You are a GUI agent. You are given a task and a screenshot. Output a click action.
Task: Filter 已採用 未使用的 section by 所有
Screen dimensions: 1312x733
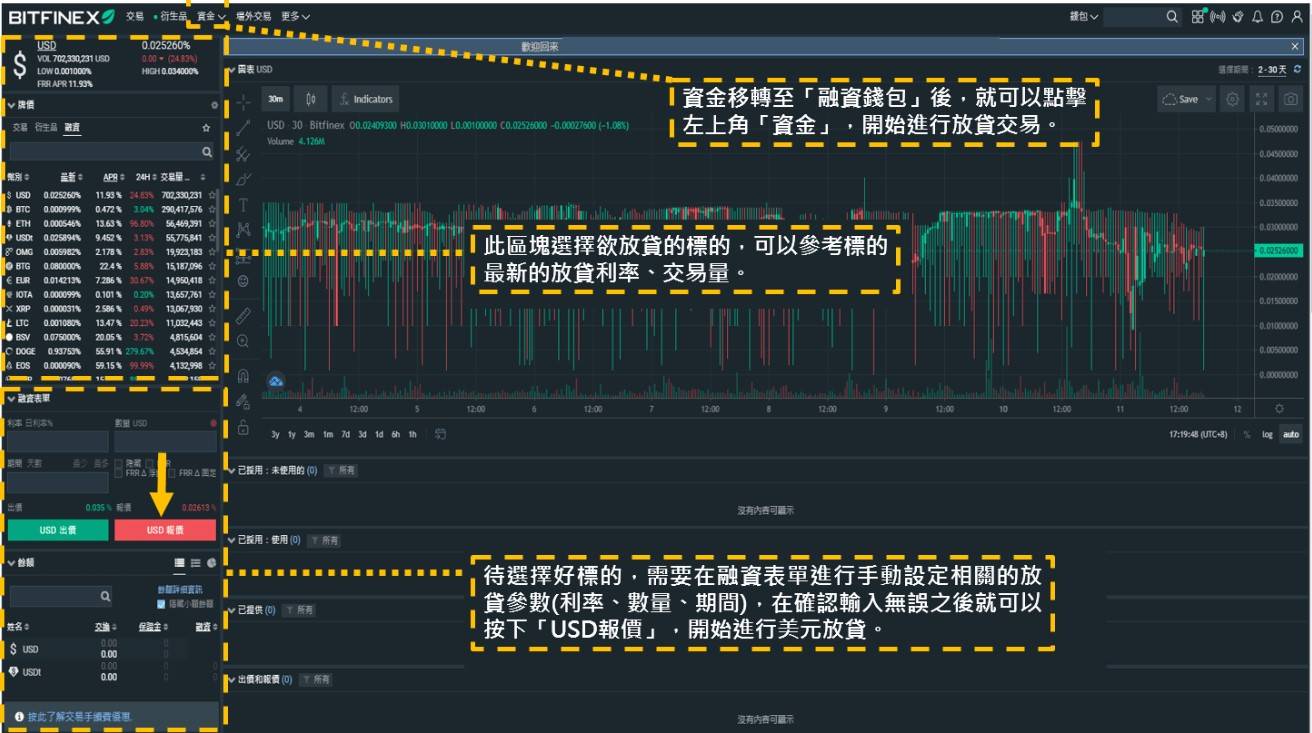(x=340, y=470)
